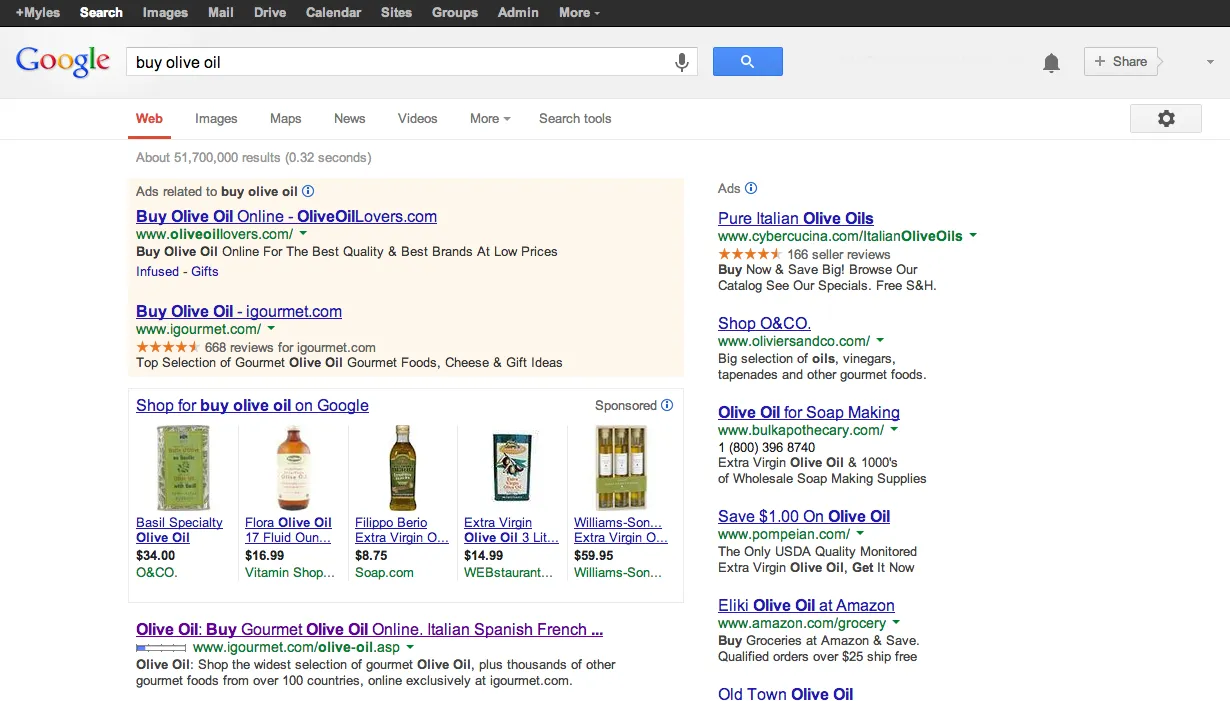Image resolution: width=1230 pixels, height=701 pixels.
Task: Open the More dropdown in search tabs
Action: point(490,118)
